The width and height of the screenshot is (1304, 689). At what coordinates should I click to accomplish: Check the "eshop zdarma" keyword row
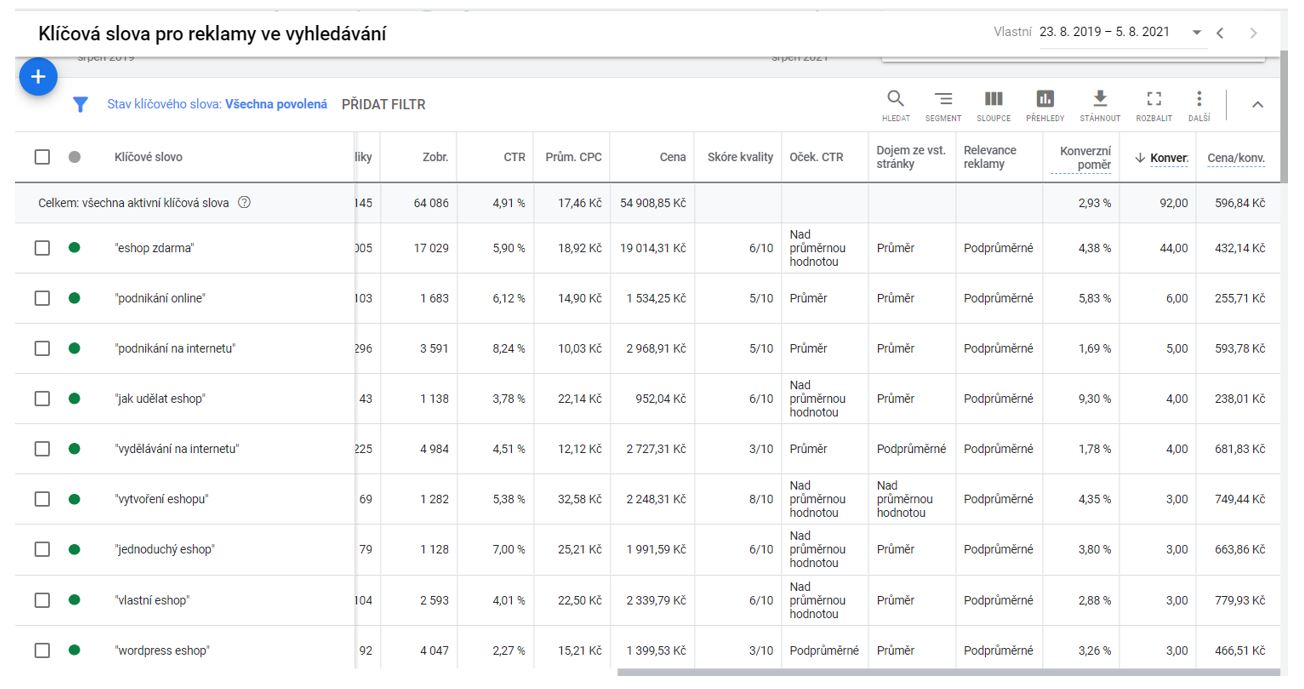click(x=42, y=248)
